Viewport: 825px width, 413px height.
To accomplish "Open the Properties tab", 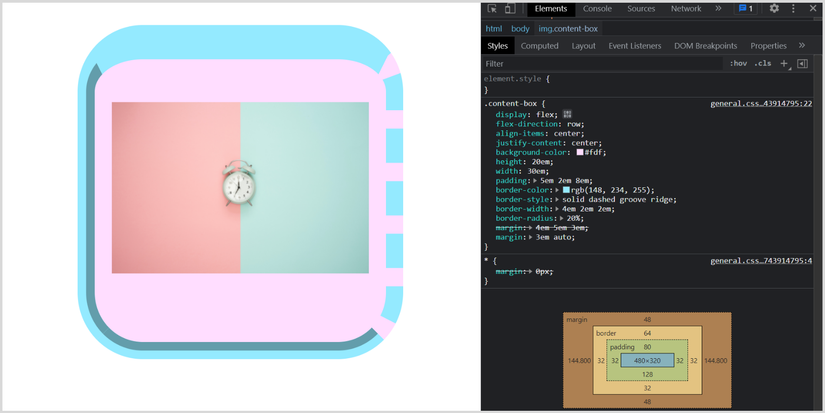I will [x=768, y=46].
